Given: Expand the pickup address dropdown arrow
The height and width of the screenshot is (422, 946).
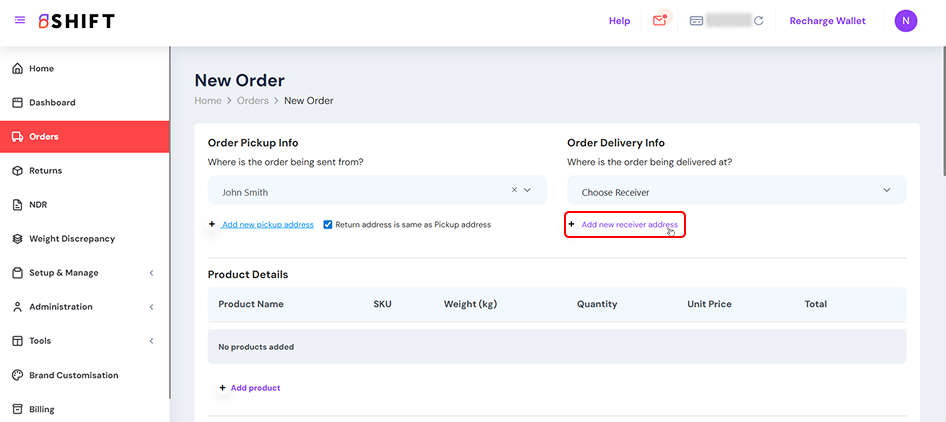Looking at the screenshot, I should point(528,190).
